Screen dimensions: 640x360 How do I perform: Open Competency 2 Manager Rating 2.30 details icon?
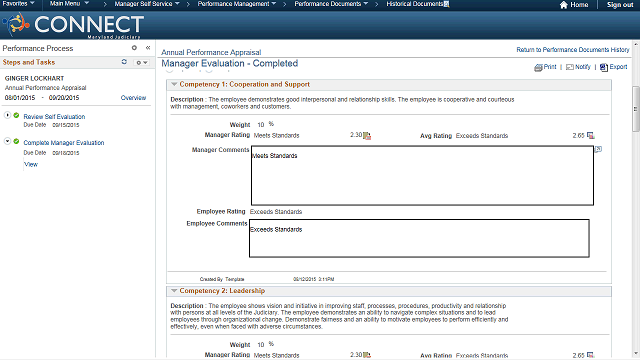367,355
